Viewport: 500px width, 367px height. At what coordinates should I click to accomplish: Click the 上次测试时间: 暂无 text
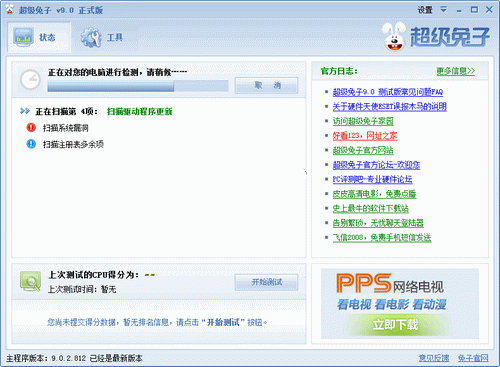click(x=82, y=289)
